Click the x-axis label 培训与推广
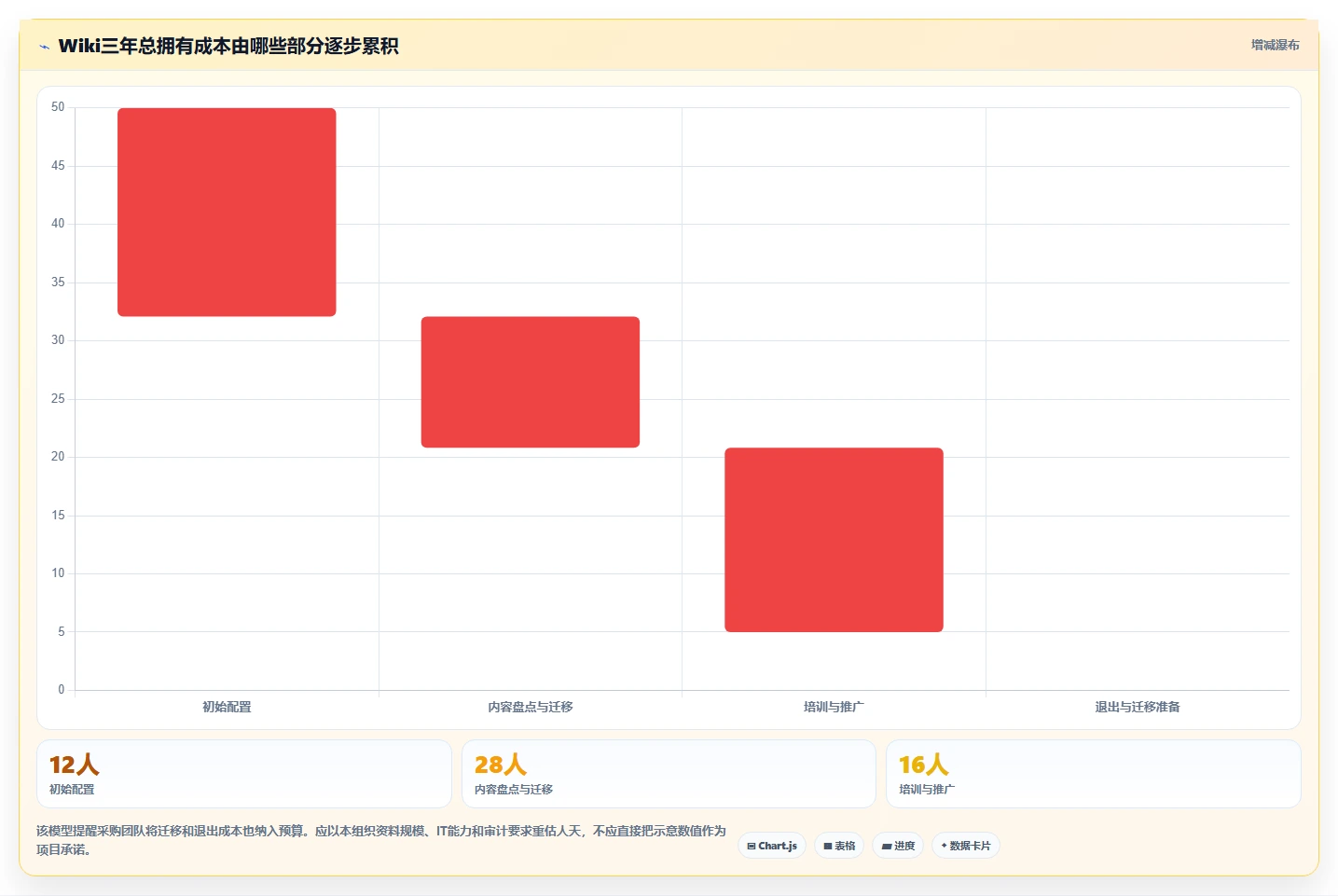Screen dimensions: 1338x896 click(834, 707)
